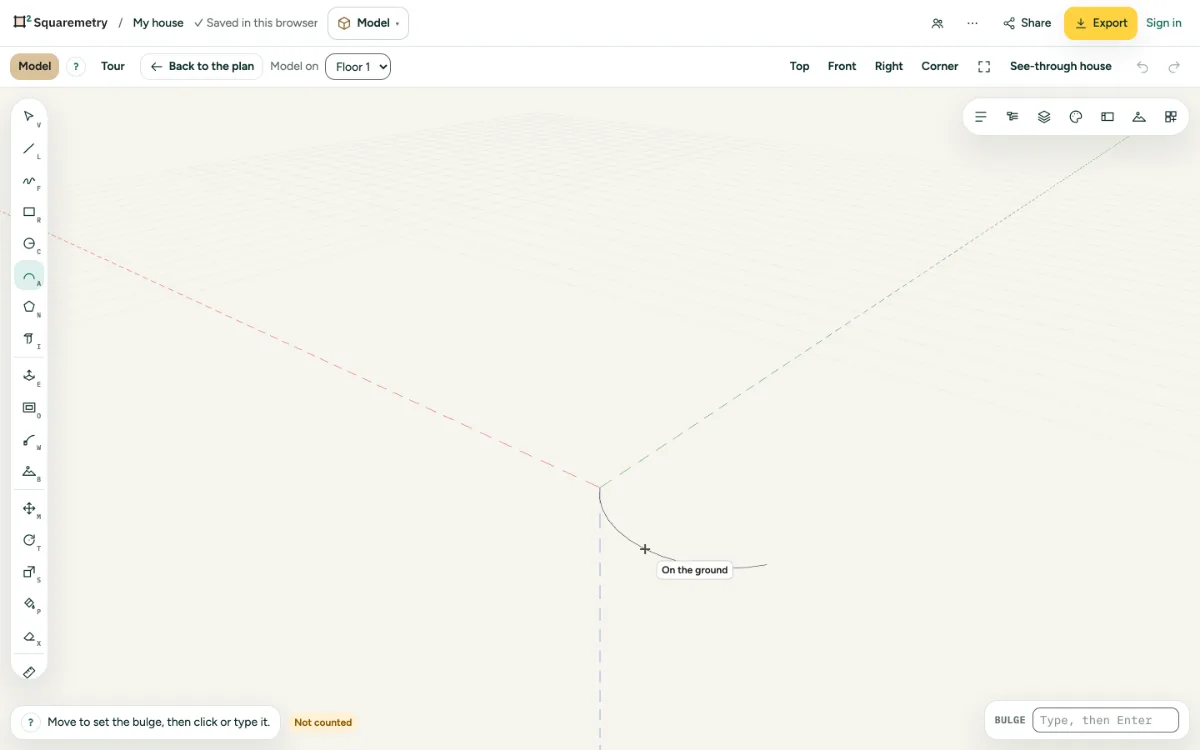Click the yellow Export button
Screen dimensions: 1200x750
coord(1100,23)
